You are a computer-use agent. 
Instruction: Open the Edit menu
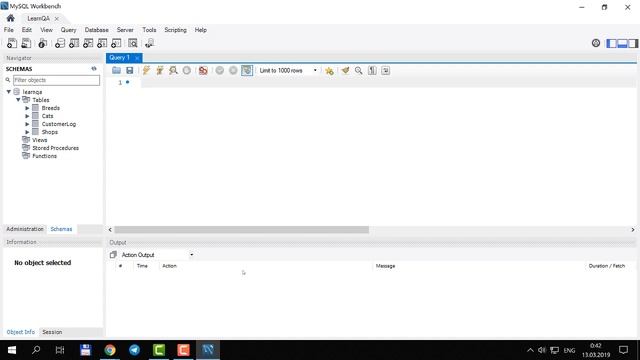pyautogui.click(x=27, y=30)
